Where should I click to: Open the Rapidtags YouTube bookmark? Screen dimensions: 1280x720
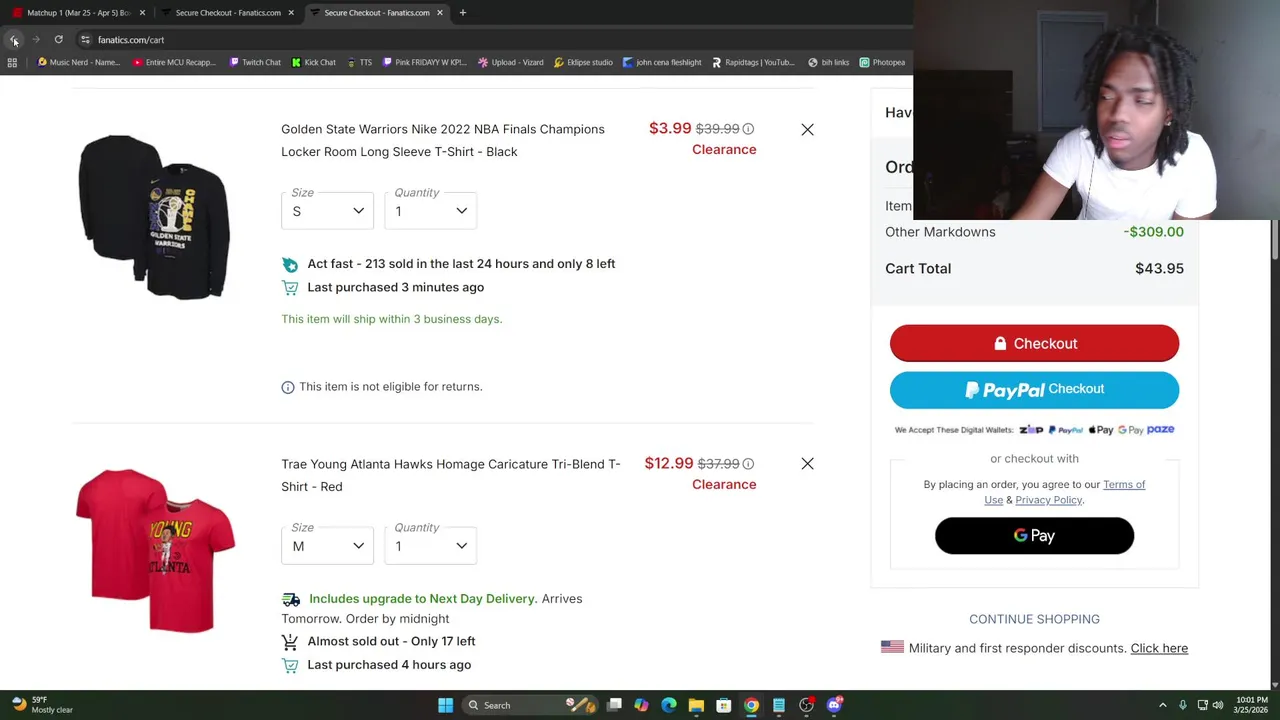(753, 62)
